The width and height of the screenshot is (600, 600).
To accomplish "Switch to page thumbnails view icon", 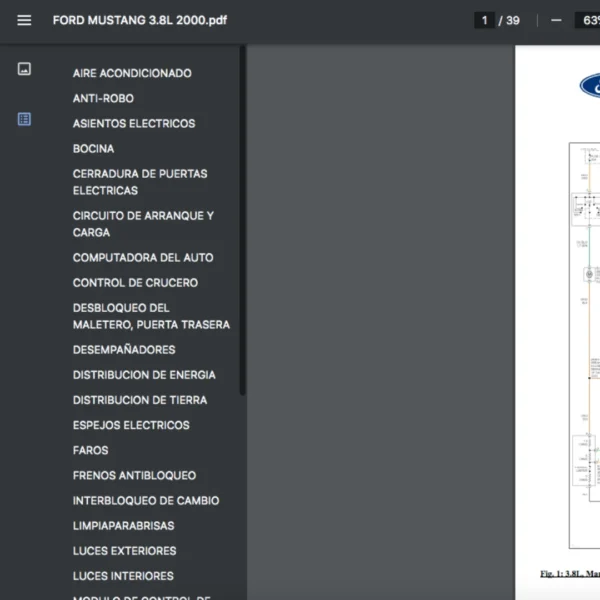I will pos(24,69).
